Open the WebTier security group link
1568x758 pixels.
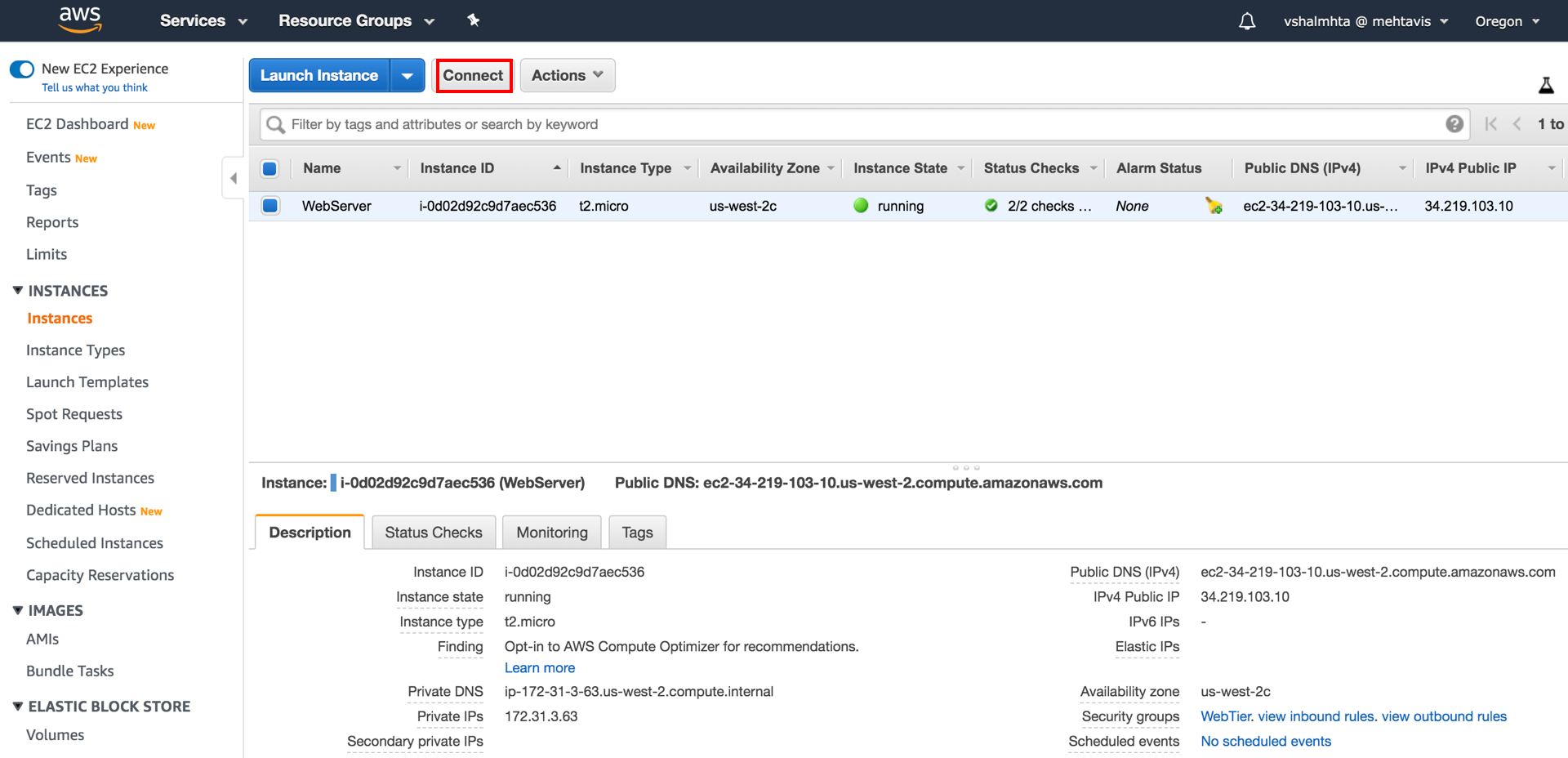pos(1226,716)
